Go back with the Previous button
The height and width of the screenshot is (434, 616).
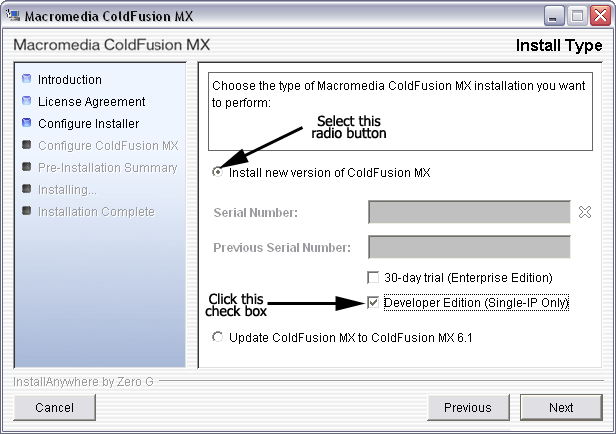467,407
